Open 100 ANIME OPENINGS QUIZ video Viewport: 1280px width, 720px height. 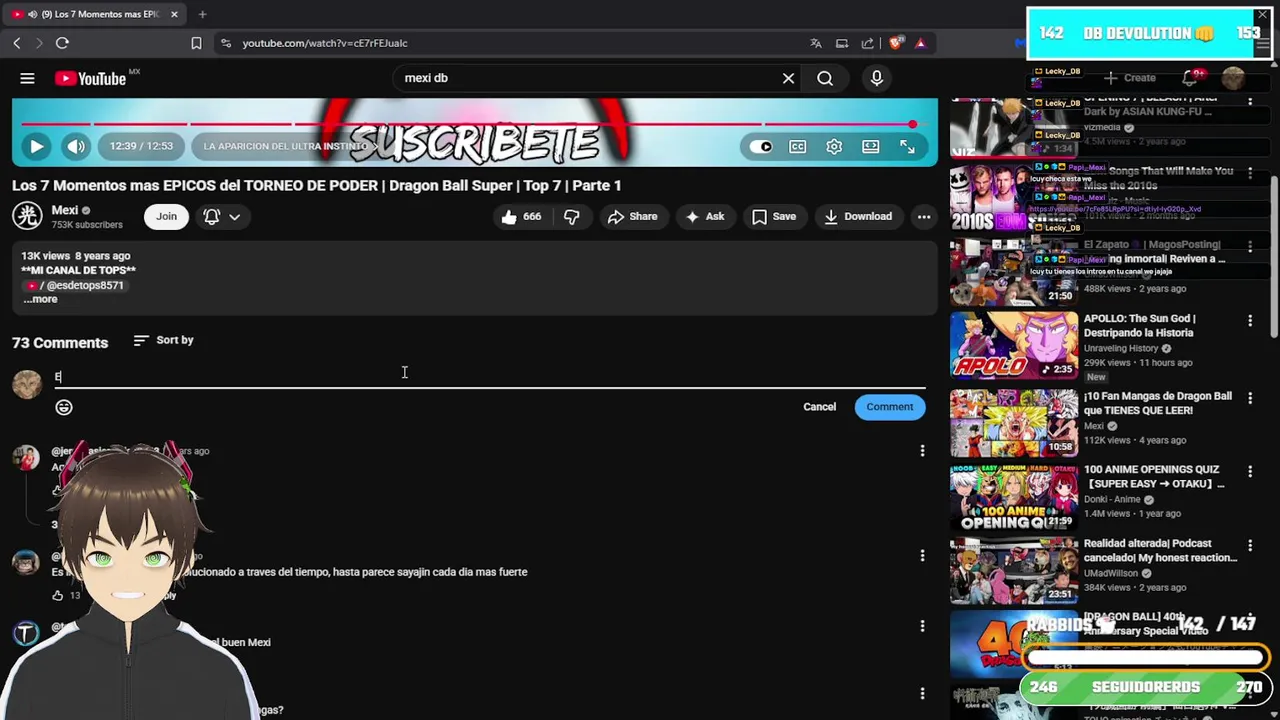pyautogui.click(x=1014, y=497)
